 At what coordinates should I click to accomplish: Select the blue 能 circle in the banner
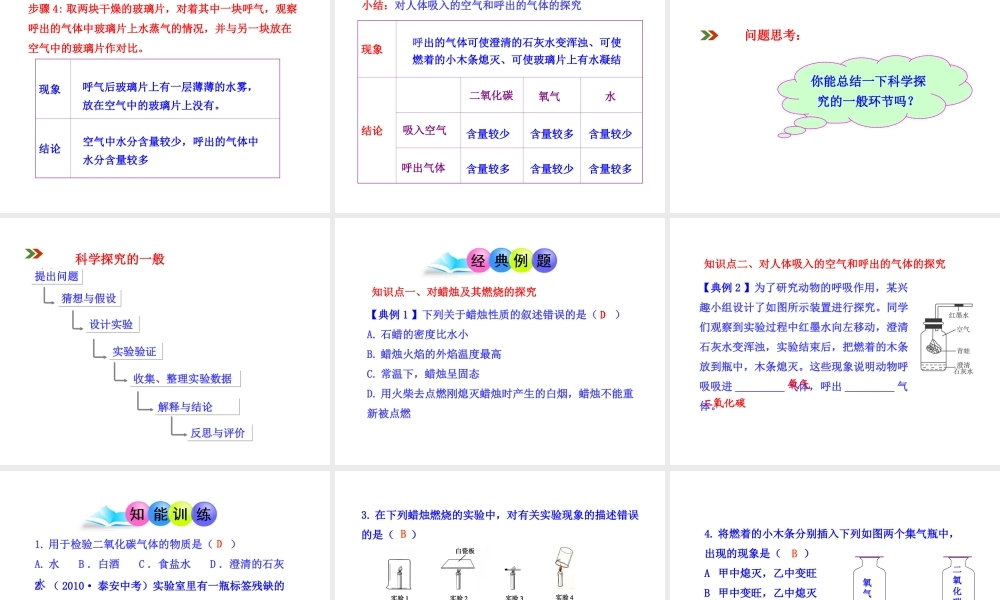[160, 514]
